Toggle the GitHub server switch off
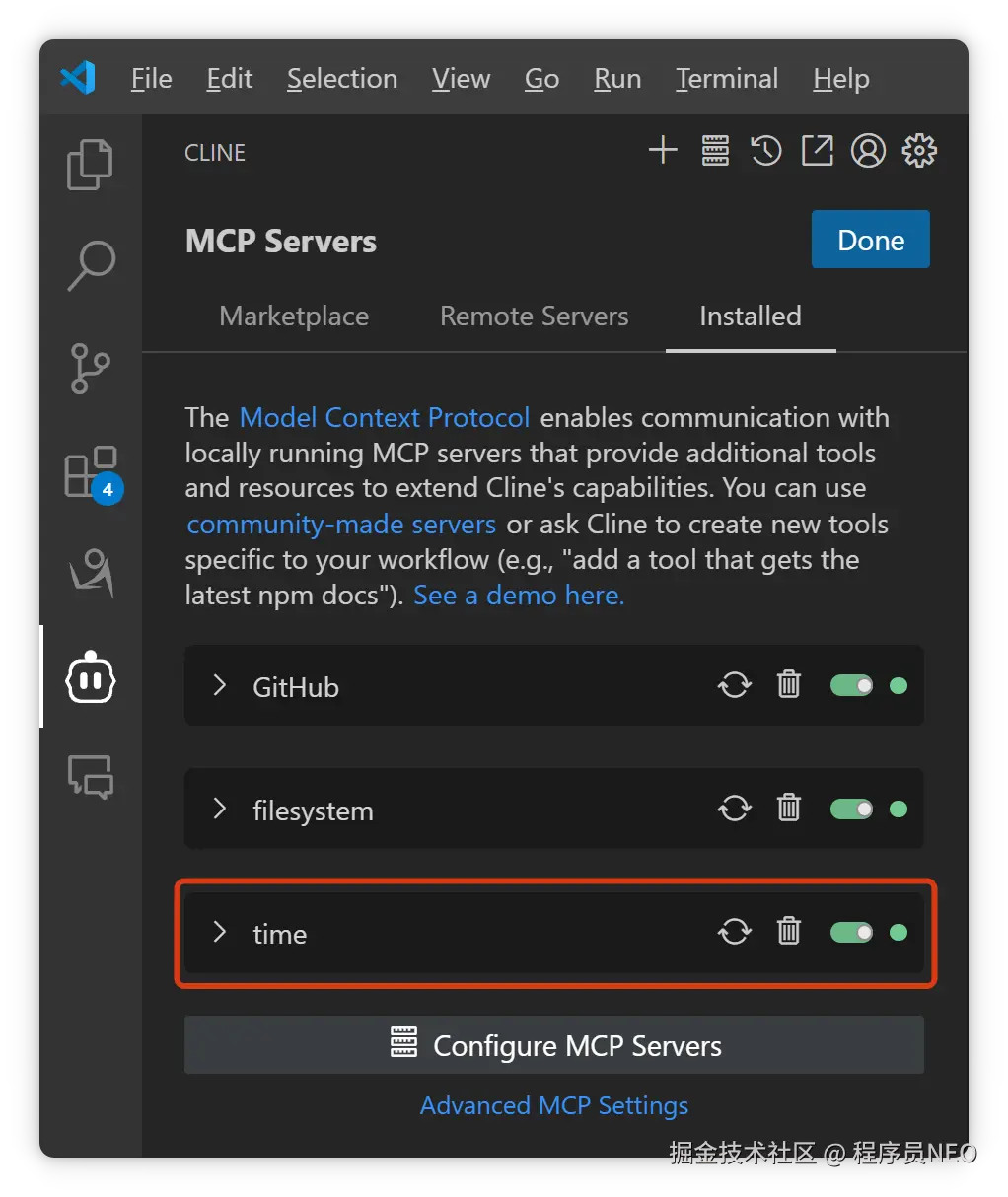Screen dimensions: 1008x1197 852,685
